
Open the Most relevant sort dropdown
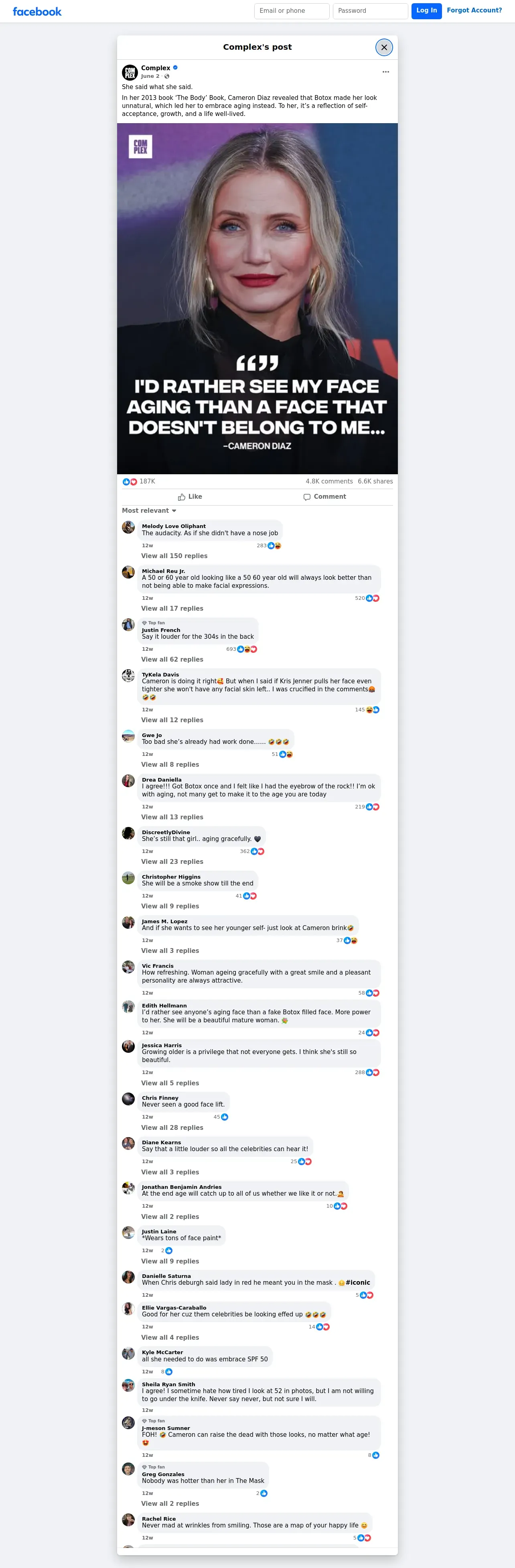[x=149, y=511]
